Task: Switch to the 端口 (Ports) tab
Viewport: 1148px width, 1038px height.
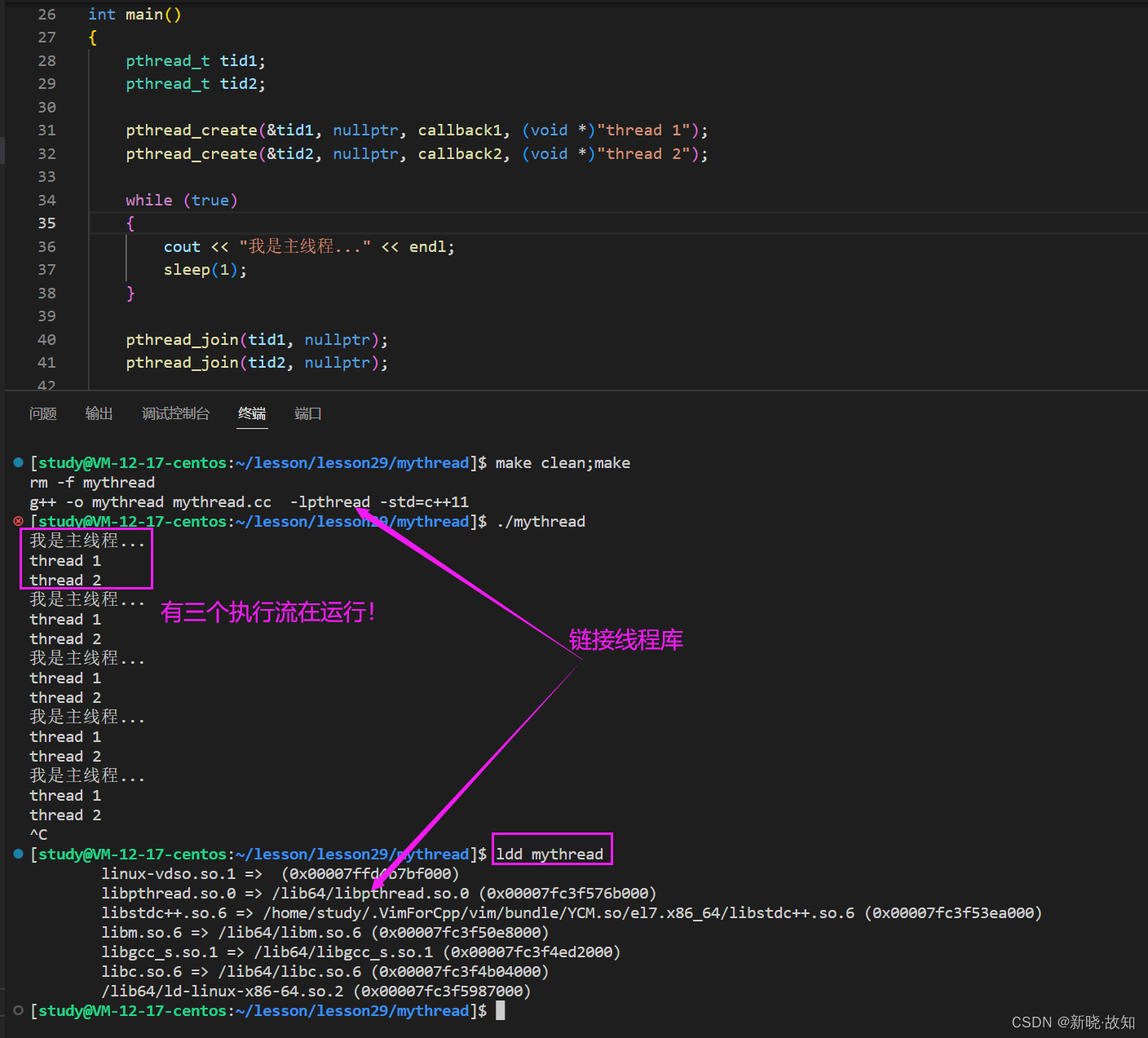Action: pos(307,414)
